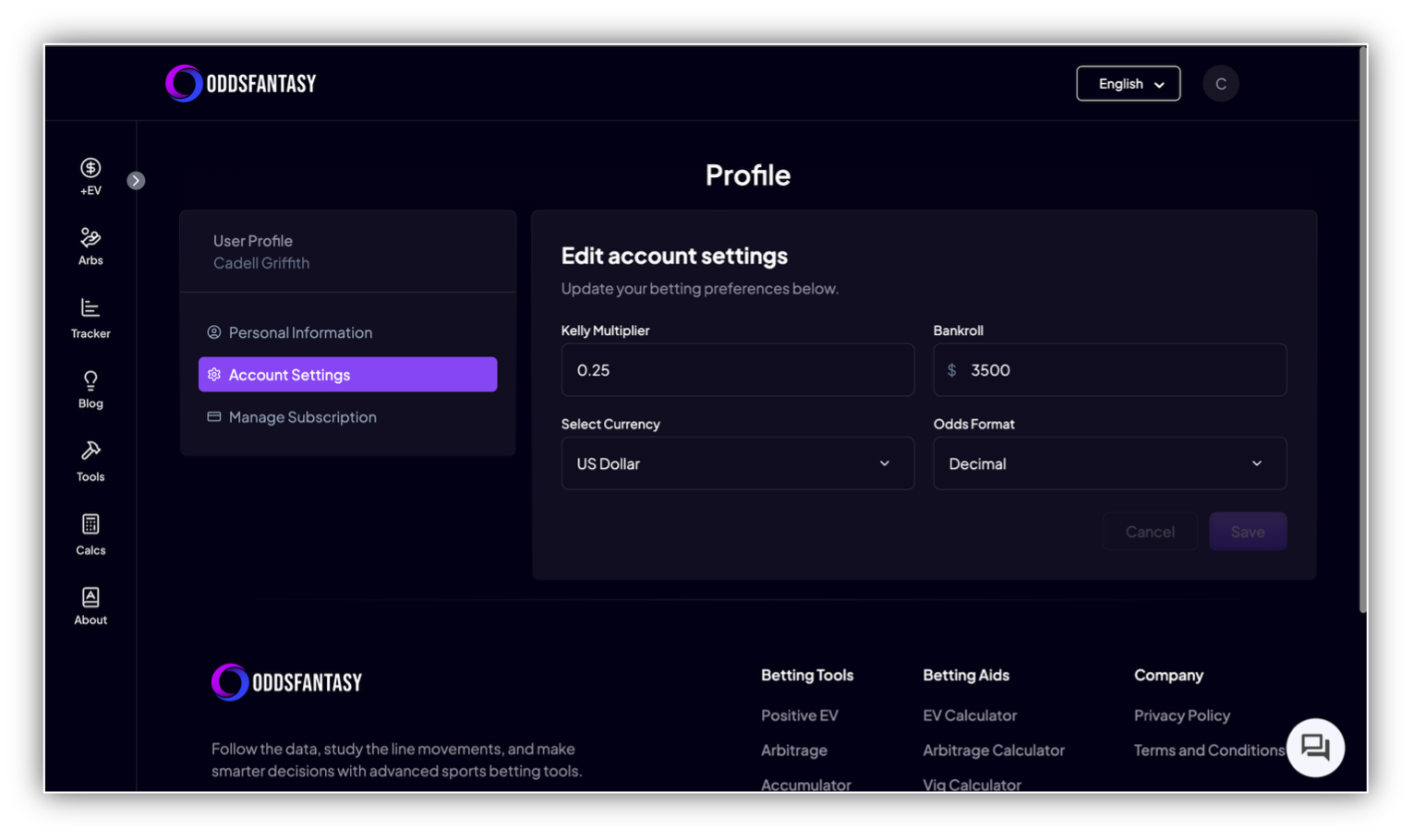Select the Arbs icon in the sidebar
The image size is (1413, 840).
point(90,245)
